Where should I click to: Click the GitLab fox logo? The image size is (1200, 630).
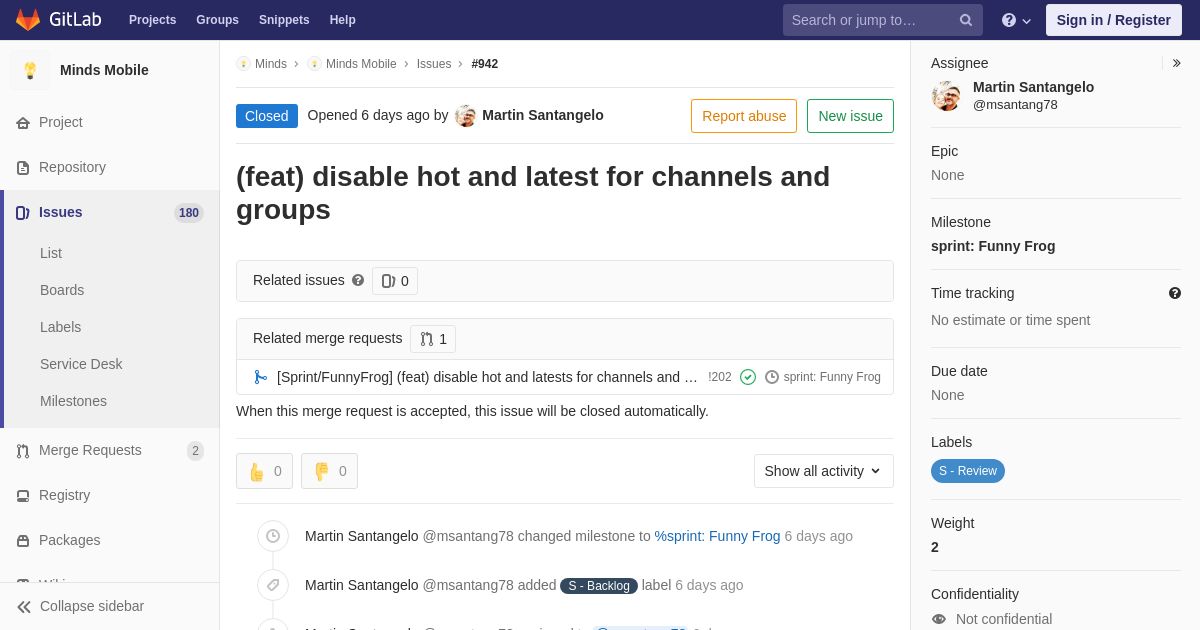pyautogui.click(x=28, y=20)
